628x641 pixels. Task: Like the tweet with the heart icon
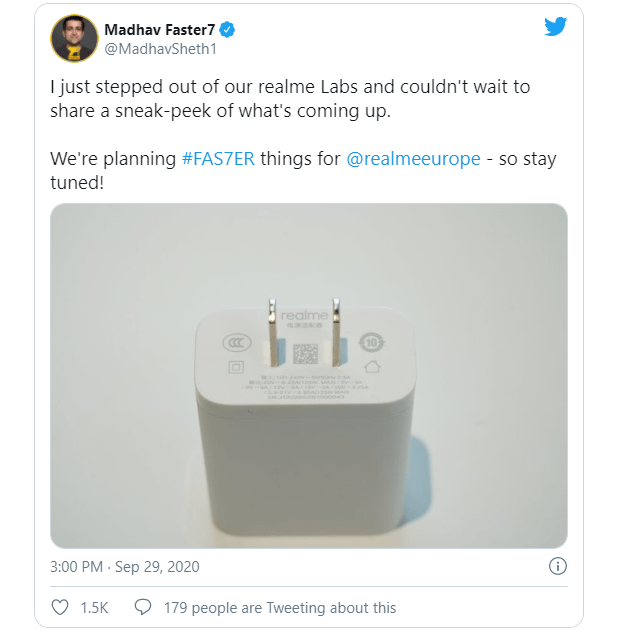click(x=60, y=607)
